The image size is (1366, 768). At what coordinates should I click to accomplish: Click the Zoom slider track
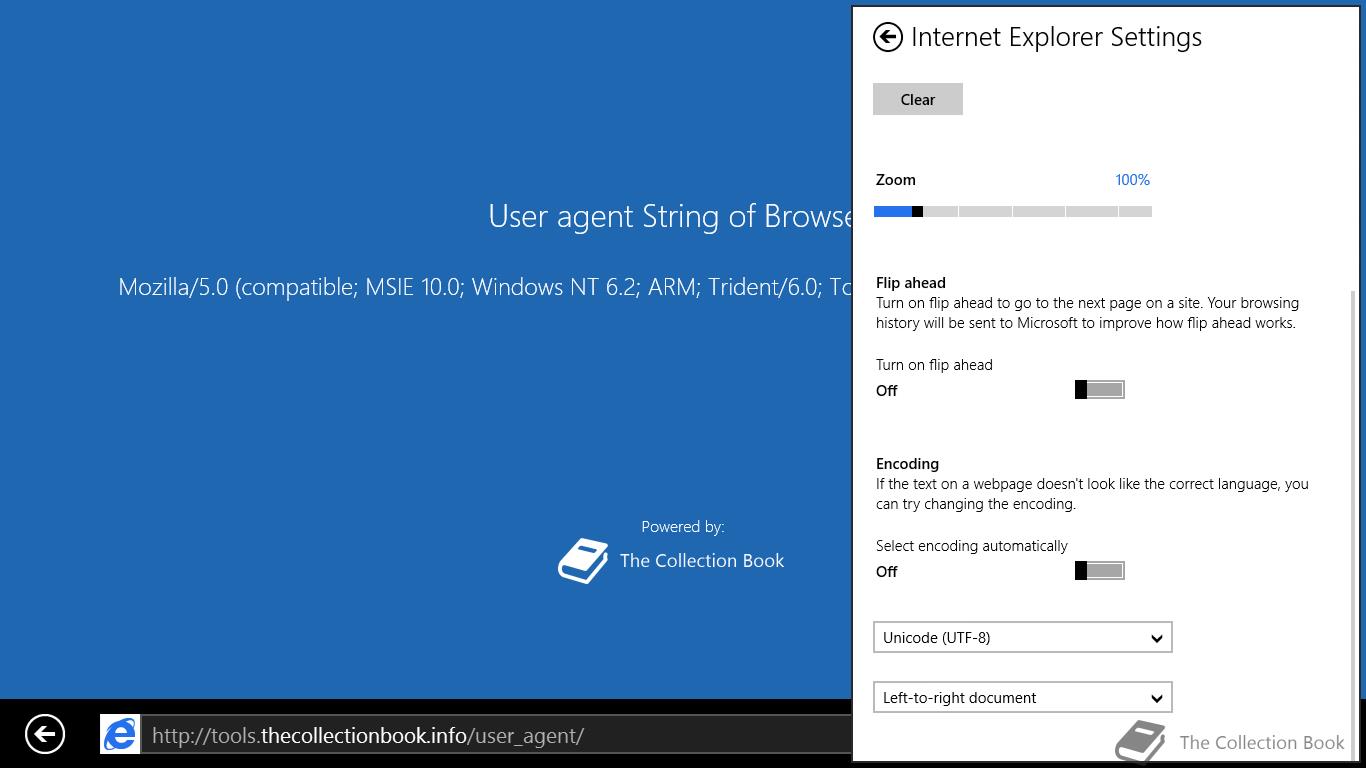coord(1013,211)
